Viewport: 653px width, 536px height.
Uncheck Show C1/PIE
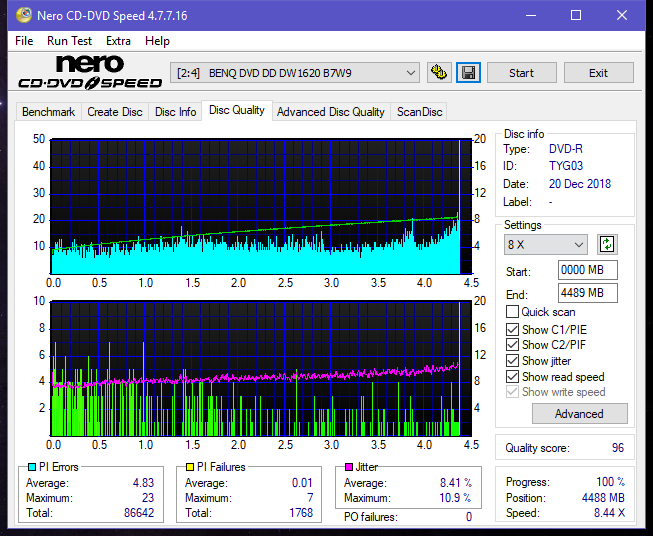coord(512,329)
